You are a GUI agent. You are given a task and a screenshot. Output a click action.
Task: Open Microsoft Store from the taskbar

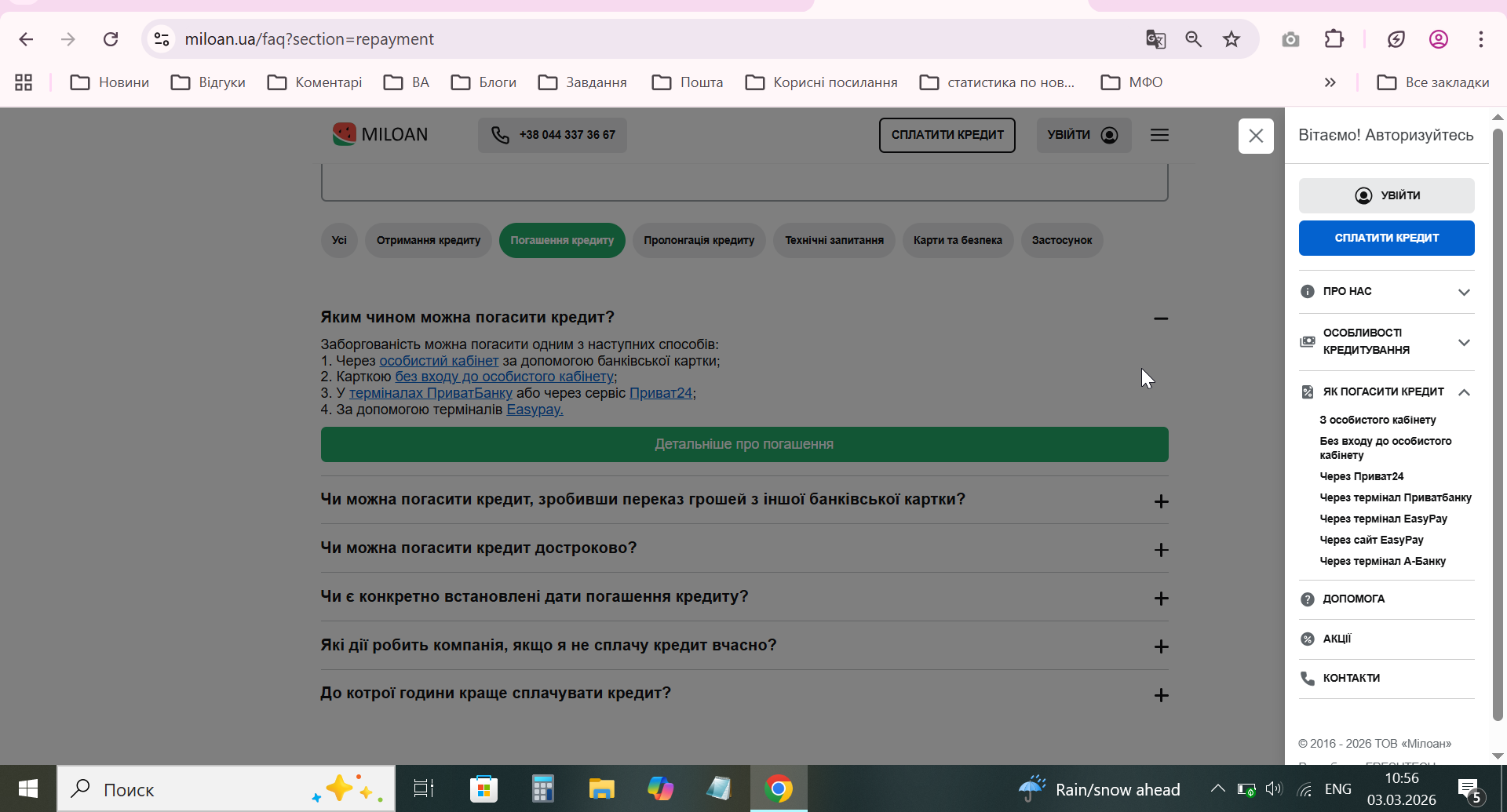coord(483,788)
